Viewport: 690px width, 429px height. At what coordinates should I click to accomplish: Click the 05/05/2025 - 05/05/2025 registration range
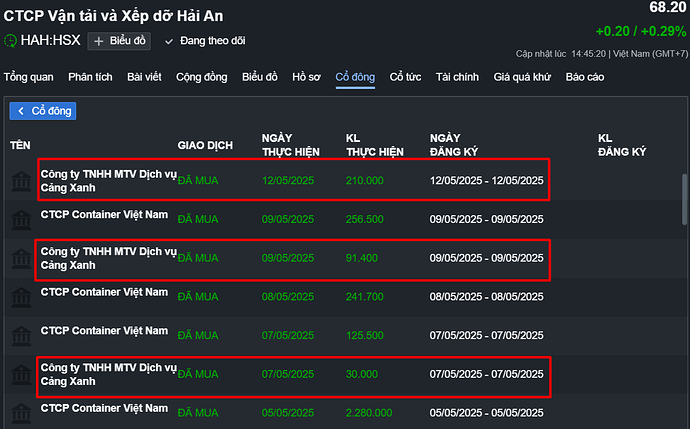point(486,413)
